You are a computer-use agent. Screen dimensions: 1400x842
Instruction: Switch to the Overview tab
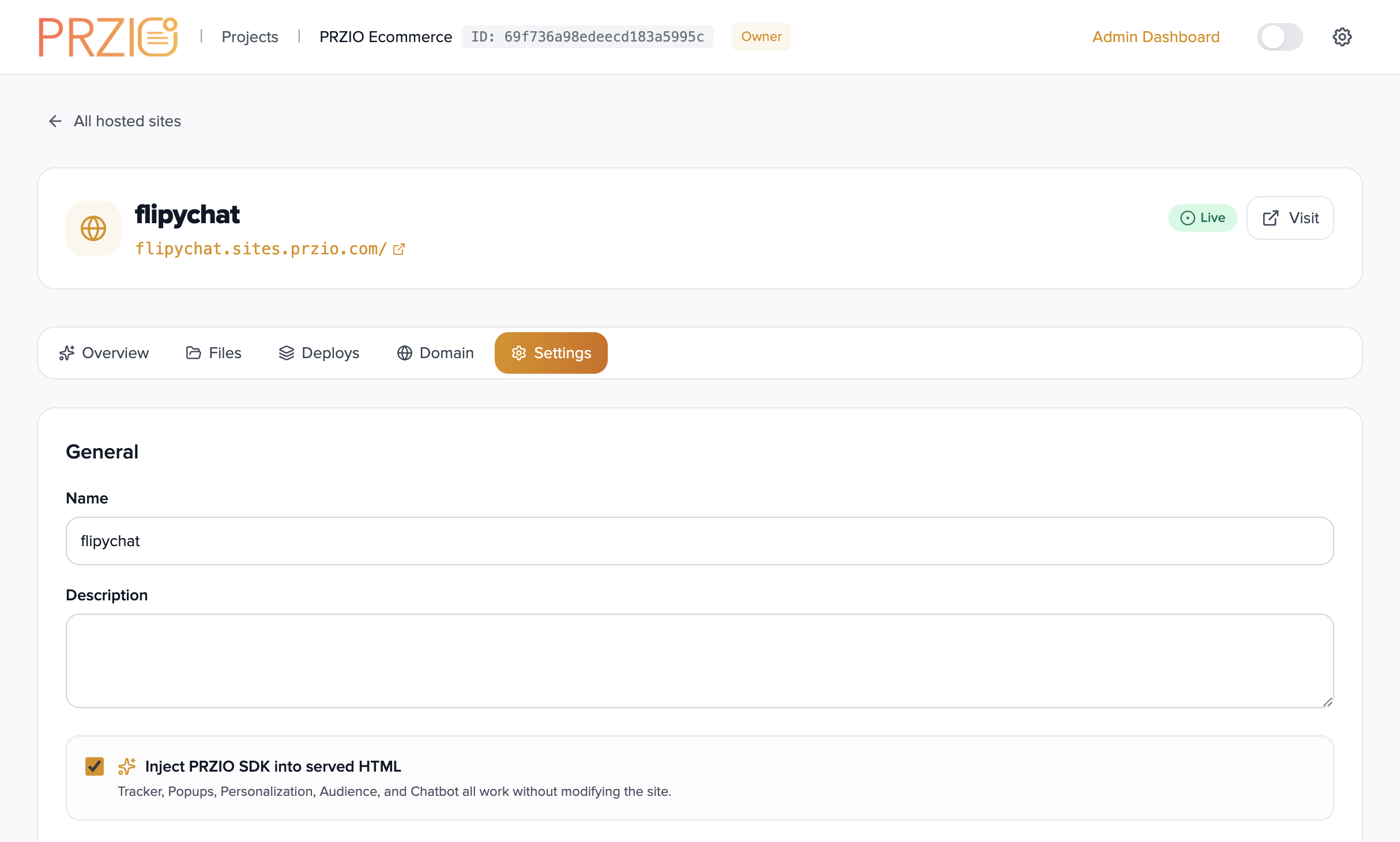(104, 353)
